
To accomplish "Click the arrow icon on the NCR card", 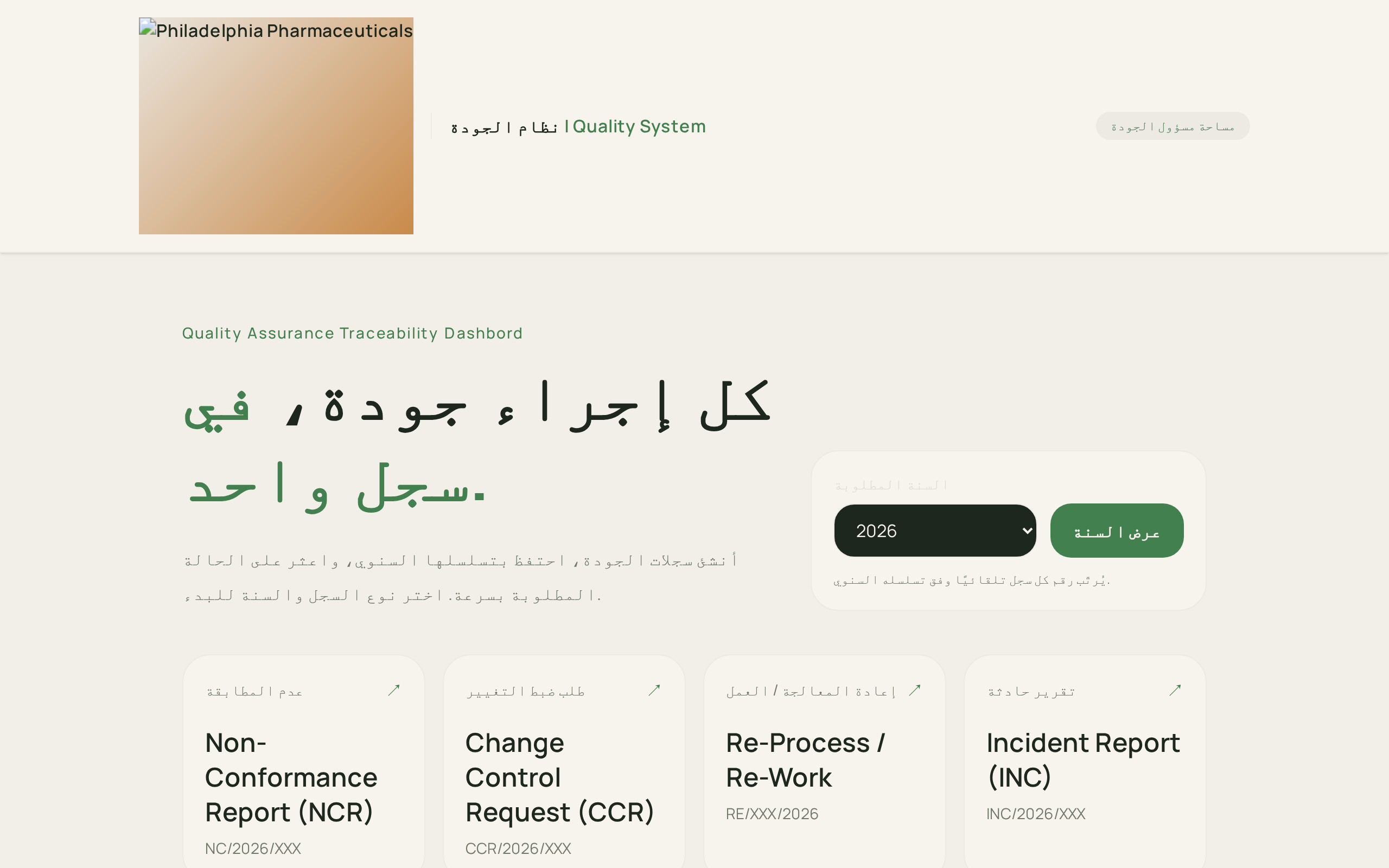I will point(394,690).
